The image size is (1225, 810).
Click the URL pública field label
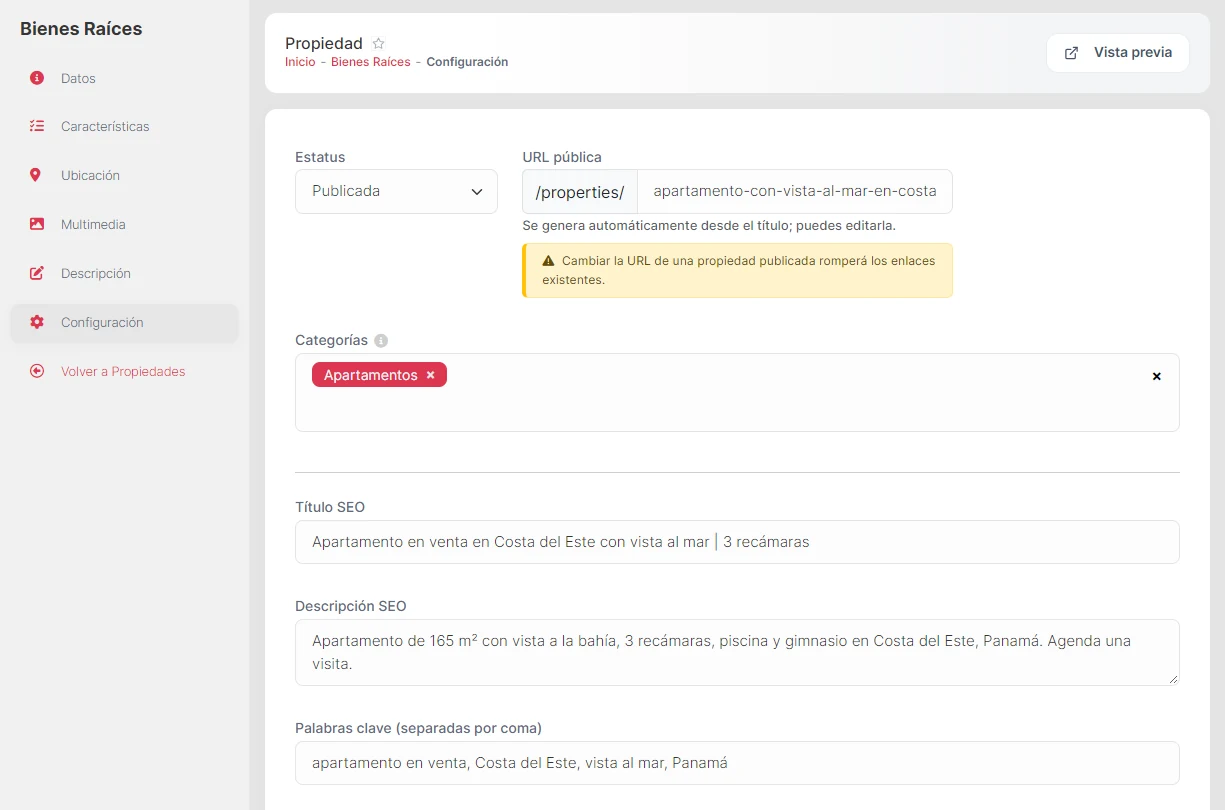point(562,157)
